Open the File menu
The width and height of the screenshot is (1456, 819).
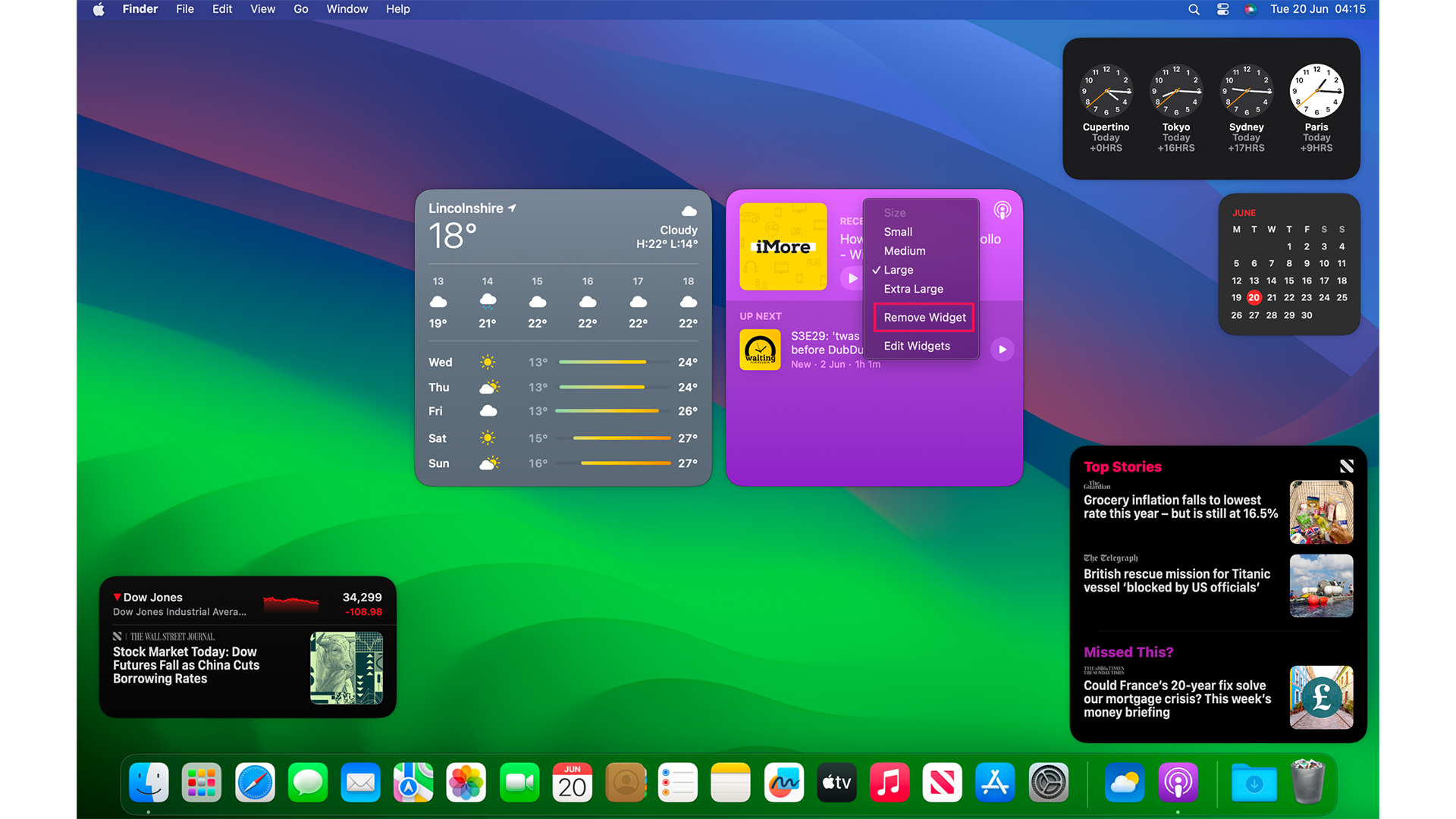pos(185,9)
